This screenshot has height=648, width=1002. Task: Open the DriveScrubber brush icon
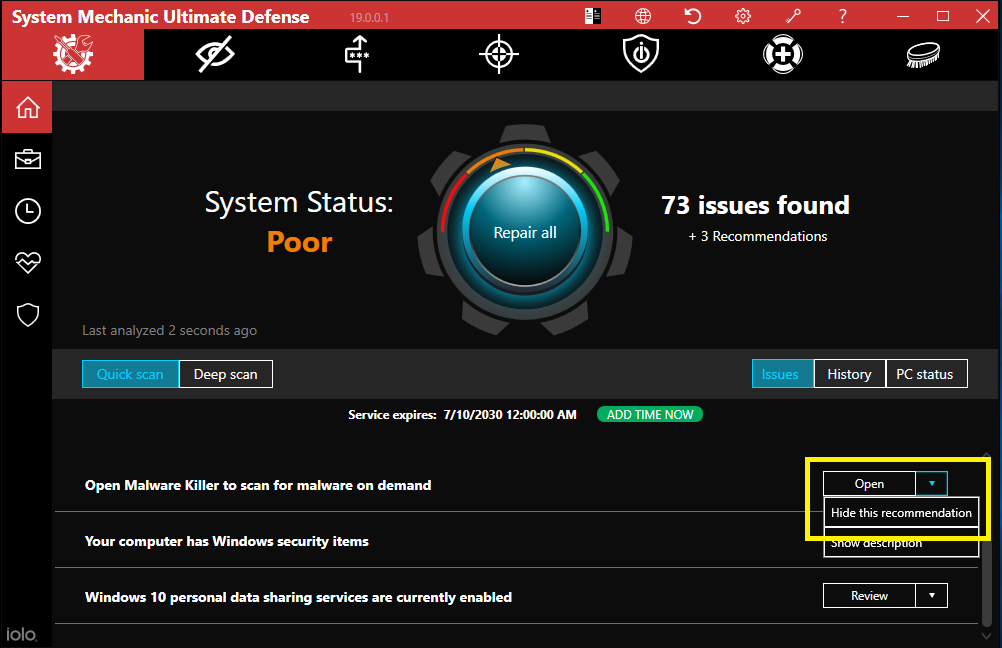(923, 54)
